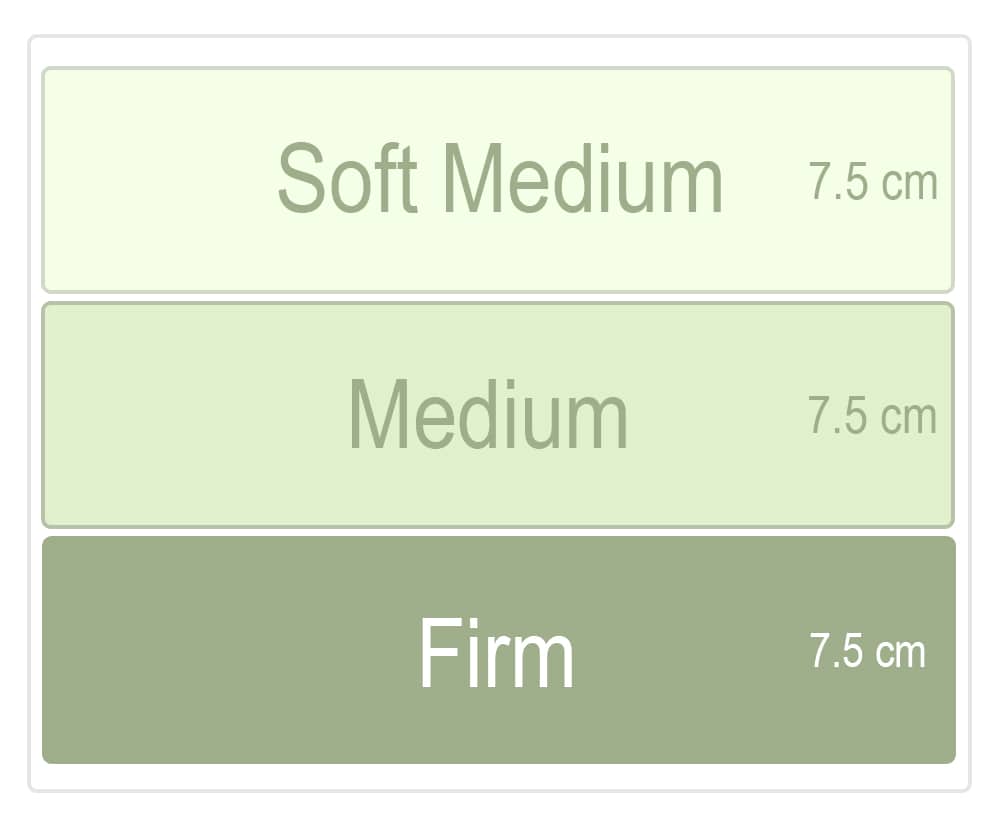The image size is (1000, 826).
Task: Click the "Medium" label in middle layer
Action: pyautogui.click(x=488, y=415)
